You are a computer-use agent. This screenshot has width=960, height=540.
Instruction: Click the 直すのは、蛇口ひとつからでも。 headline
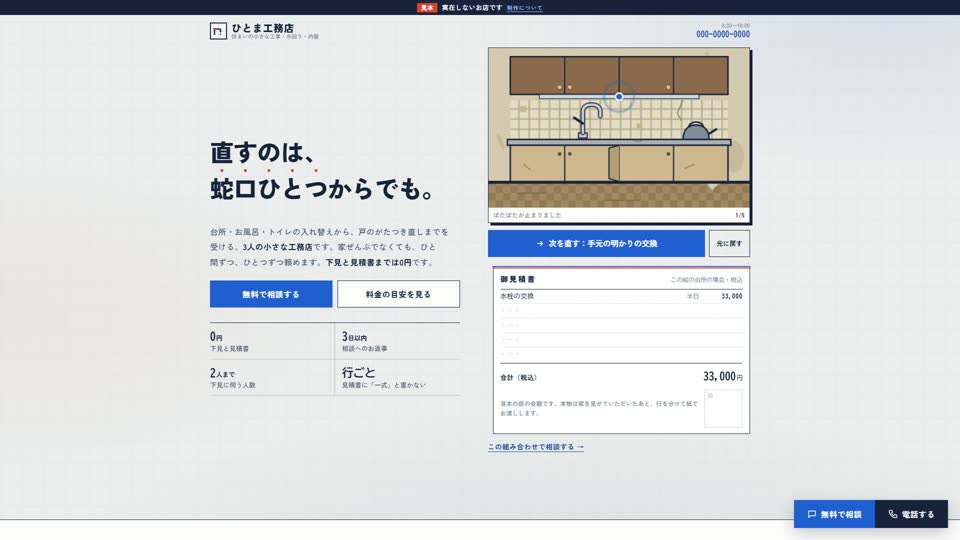point(322,170)
